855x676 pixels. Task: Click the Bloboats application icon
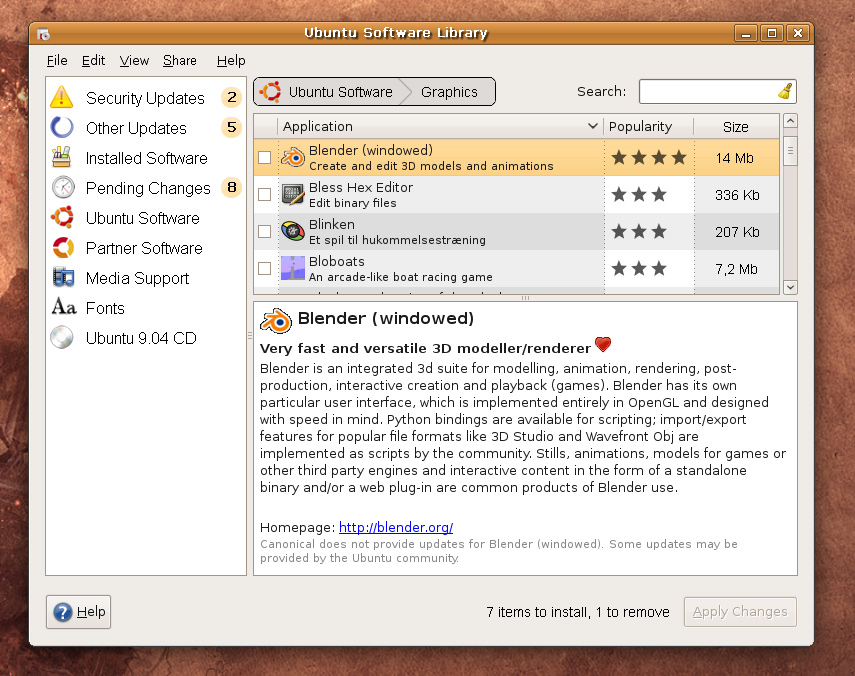click(x=293, y=268)
